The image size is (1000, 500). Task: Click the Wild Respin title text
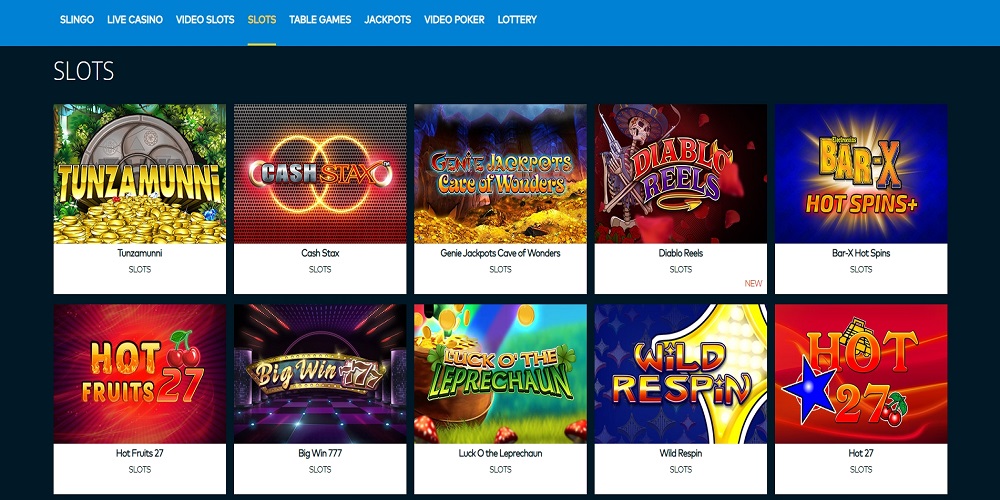coord(680,453)
